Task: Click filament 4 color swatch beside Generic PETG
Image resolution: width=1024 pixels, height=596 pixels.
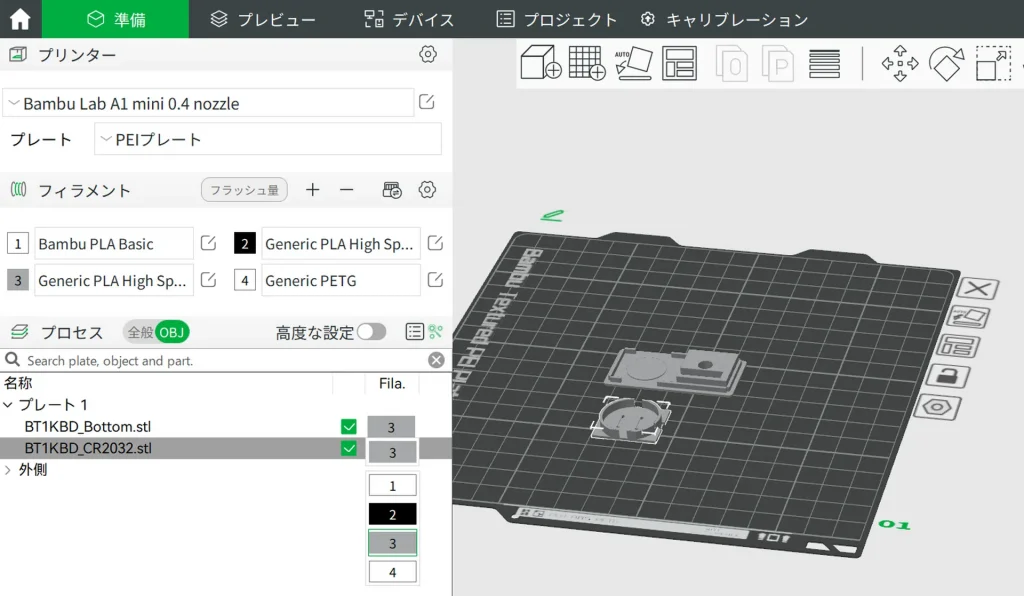Action: tap(245, 281)
